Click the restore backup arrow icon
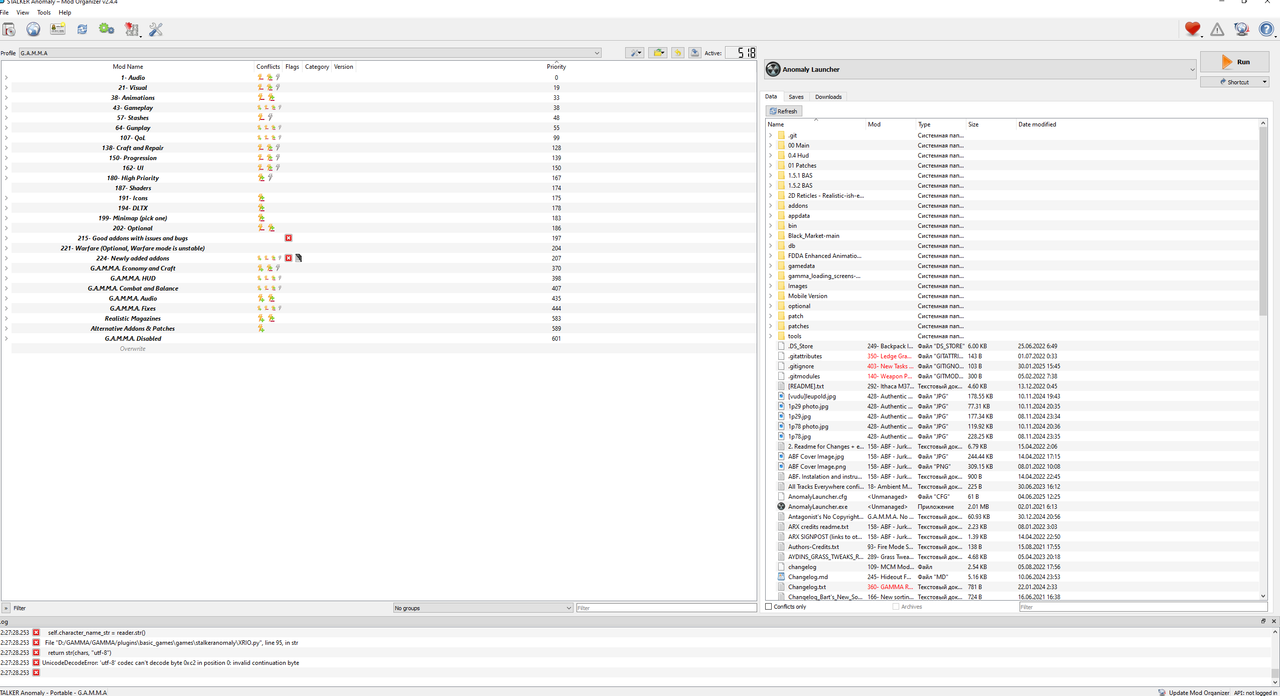The width and height of the screenshot is (1280, 696). click(678, 53)
